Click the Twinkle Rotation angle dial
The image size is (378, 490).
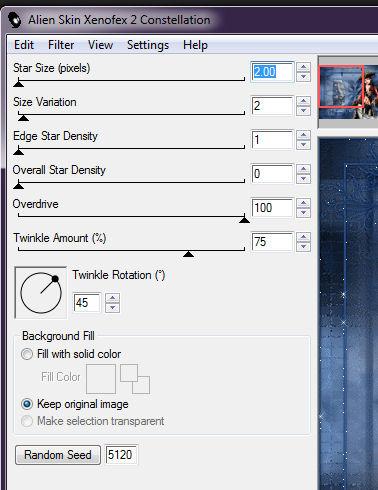click(41, 293)
